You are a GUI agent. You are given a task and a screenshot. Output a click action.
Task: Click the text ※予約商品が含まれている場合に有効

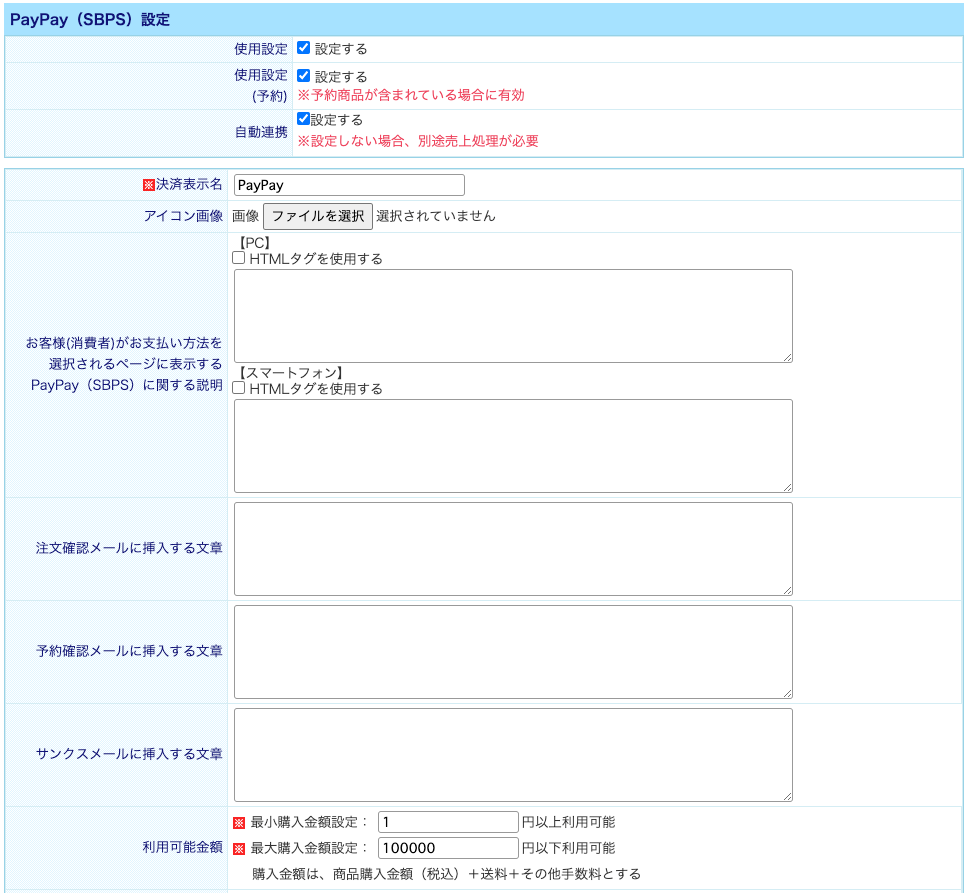tap(411, 95)
